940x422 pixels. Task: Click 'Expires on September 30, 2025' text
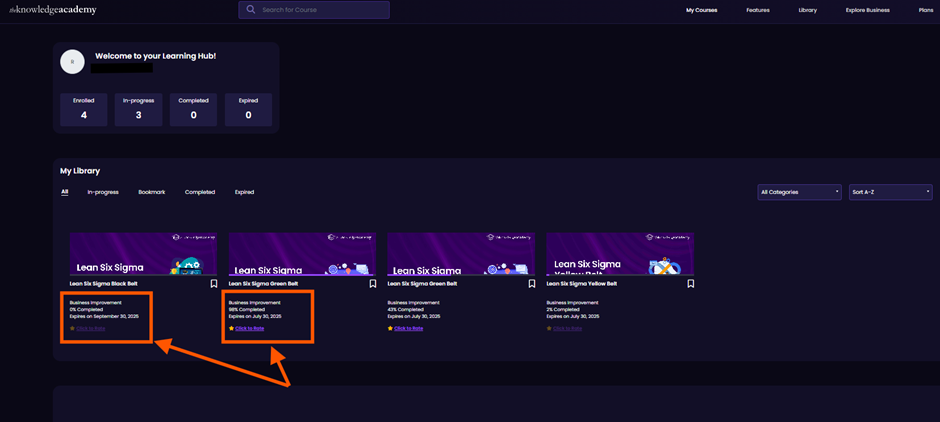tap(104, 316)
